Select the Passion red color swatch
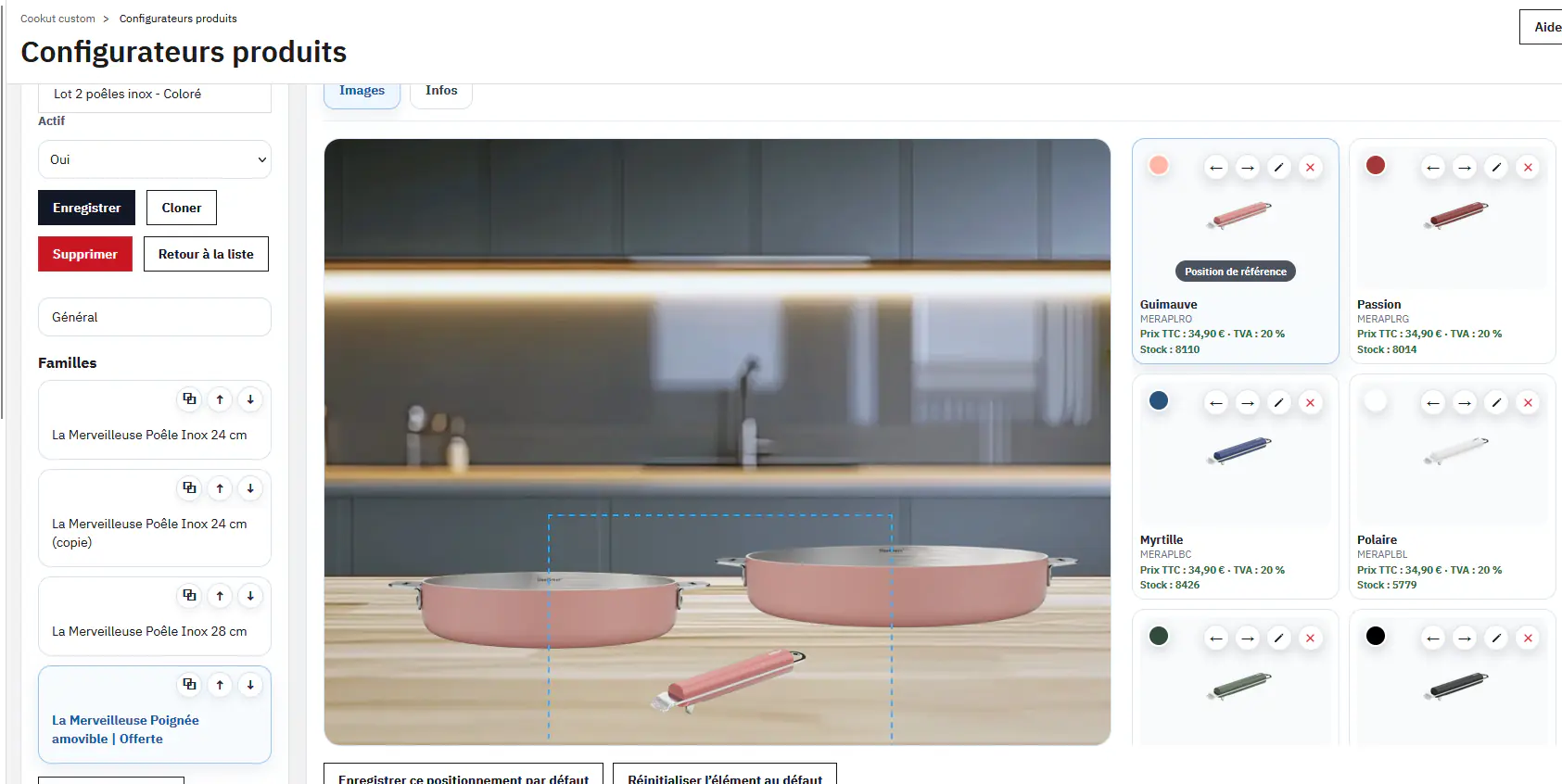1562x784 pixels. coord(1376,165)
